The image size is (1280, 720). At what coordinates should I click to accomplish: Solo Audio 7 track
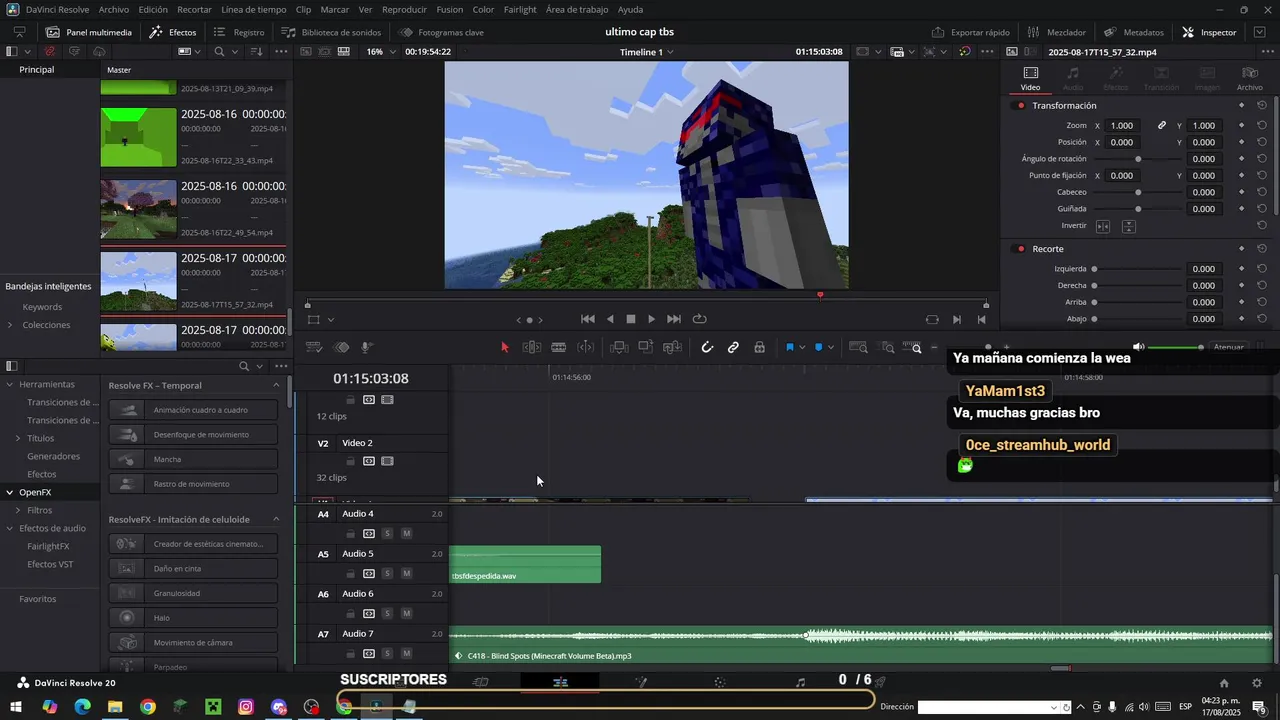(387, 654)
